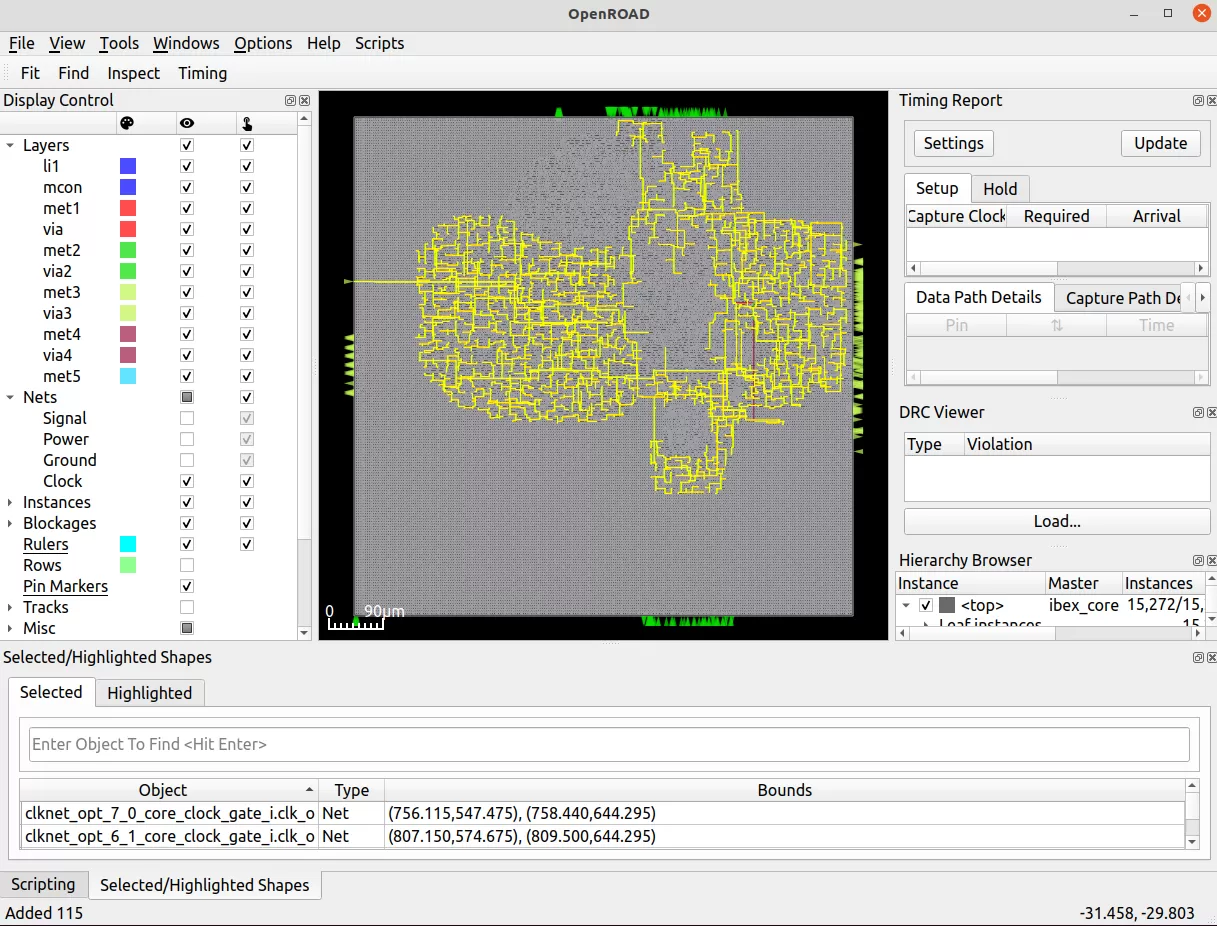Enable the Tracks visibility checkbox
This screenshot has width=1217, height=926.
point(187,607)
